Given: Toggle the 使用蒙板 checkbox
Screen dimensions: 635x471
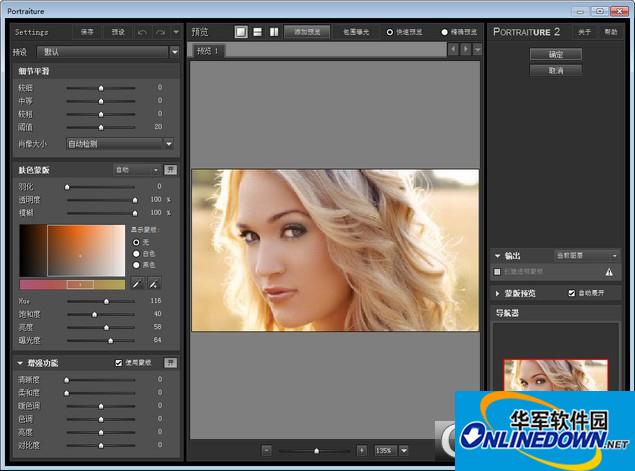Looking at the screenshot, I should (x=119, y=362).
